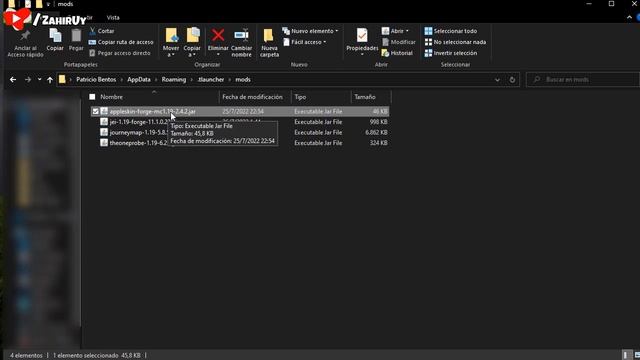Open the Eliminar dropdown arrow
640x360 pixels.
click(x=218, y=54)
